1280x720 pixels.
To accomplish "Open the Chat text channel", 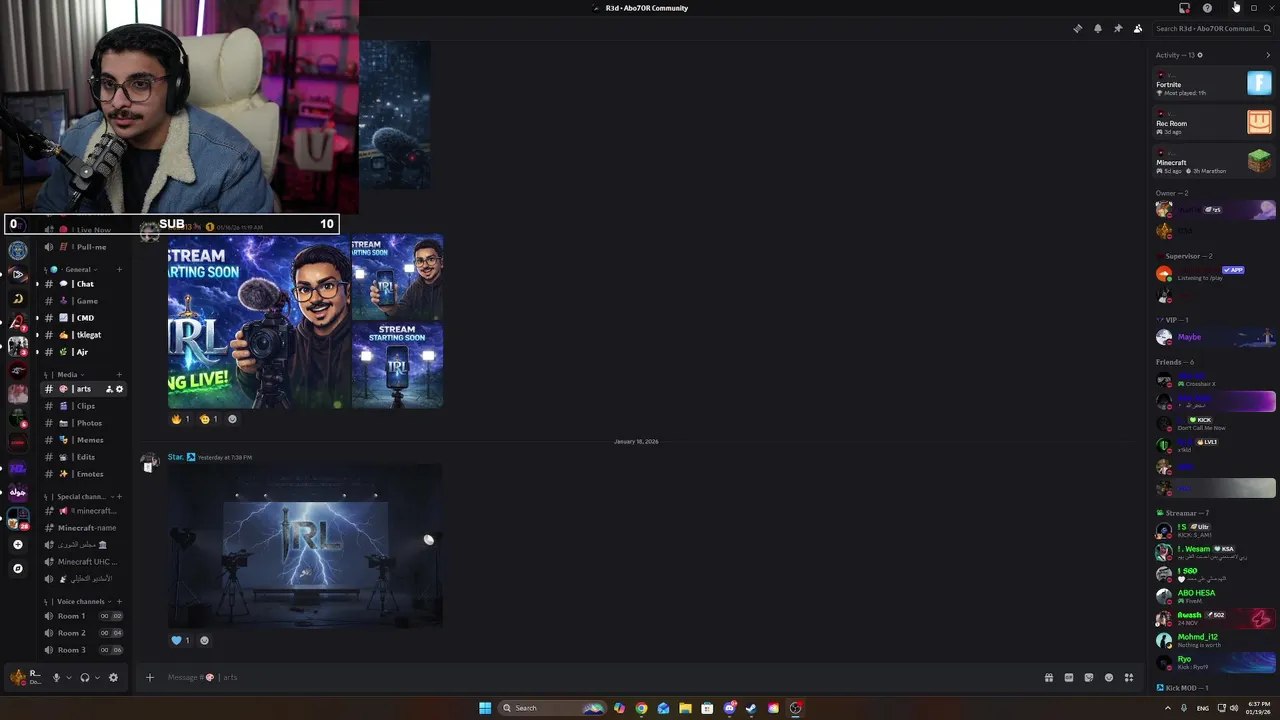I will (83, 284).
